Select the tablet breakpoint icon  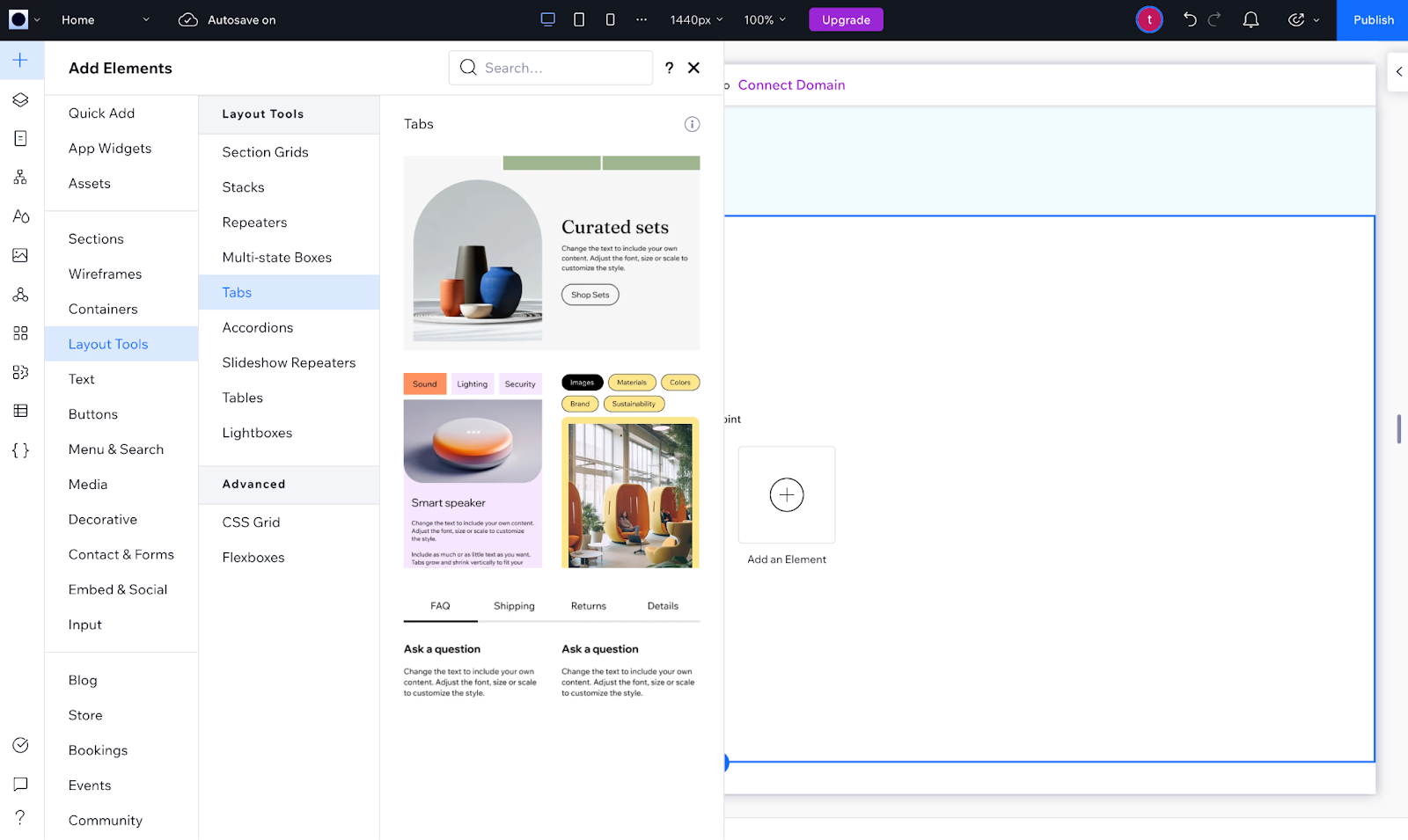(579, 19)
